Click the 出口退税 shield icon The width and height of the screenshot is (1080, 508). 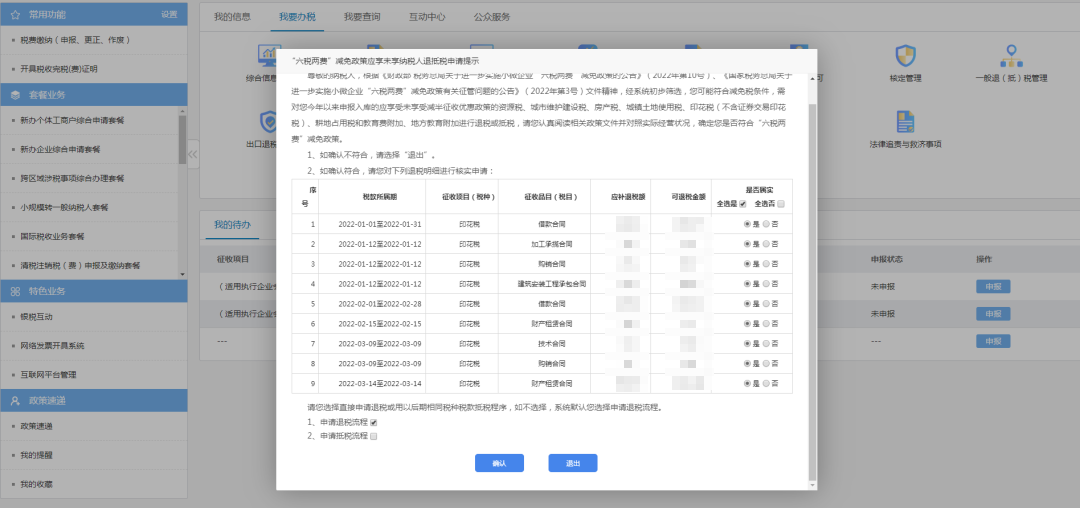(x=269, y=121)
